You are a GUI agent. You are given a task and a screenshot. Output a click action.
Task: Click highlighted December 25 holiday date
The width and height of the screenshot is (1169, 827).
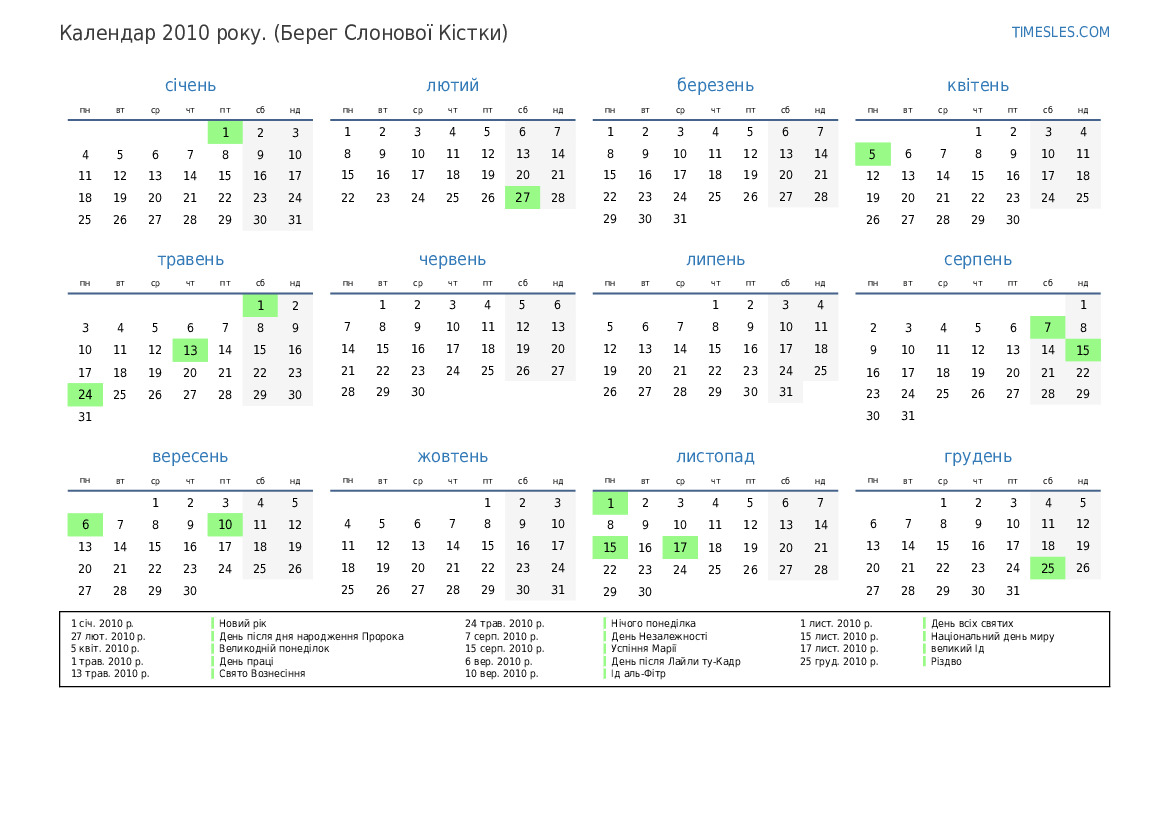tap(1047, 568)
